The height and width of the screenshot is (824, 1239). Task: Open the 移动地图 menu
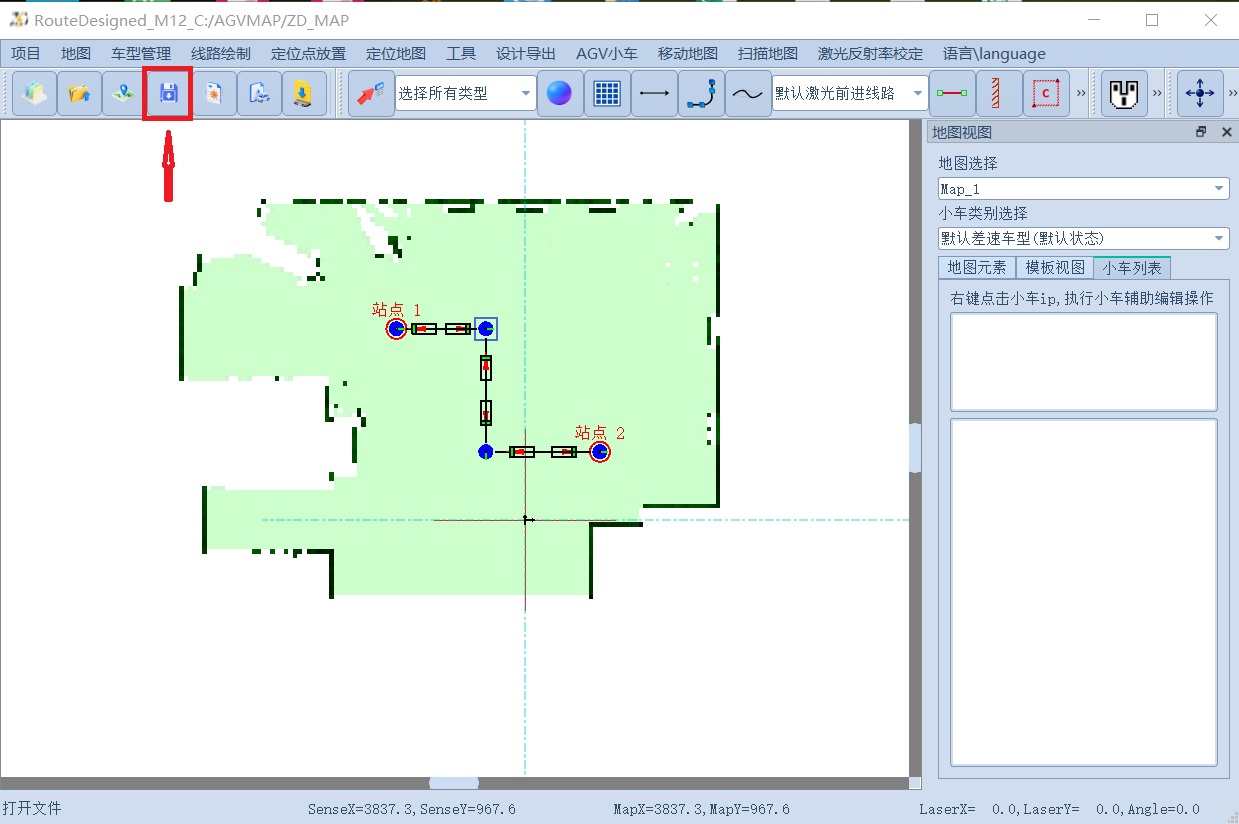(688, 54)
